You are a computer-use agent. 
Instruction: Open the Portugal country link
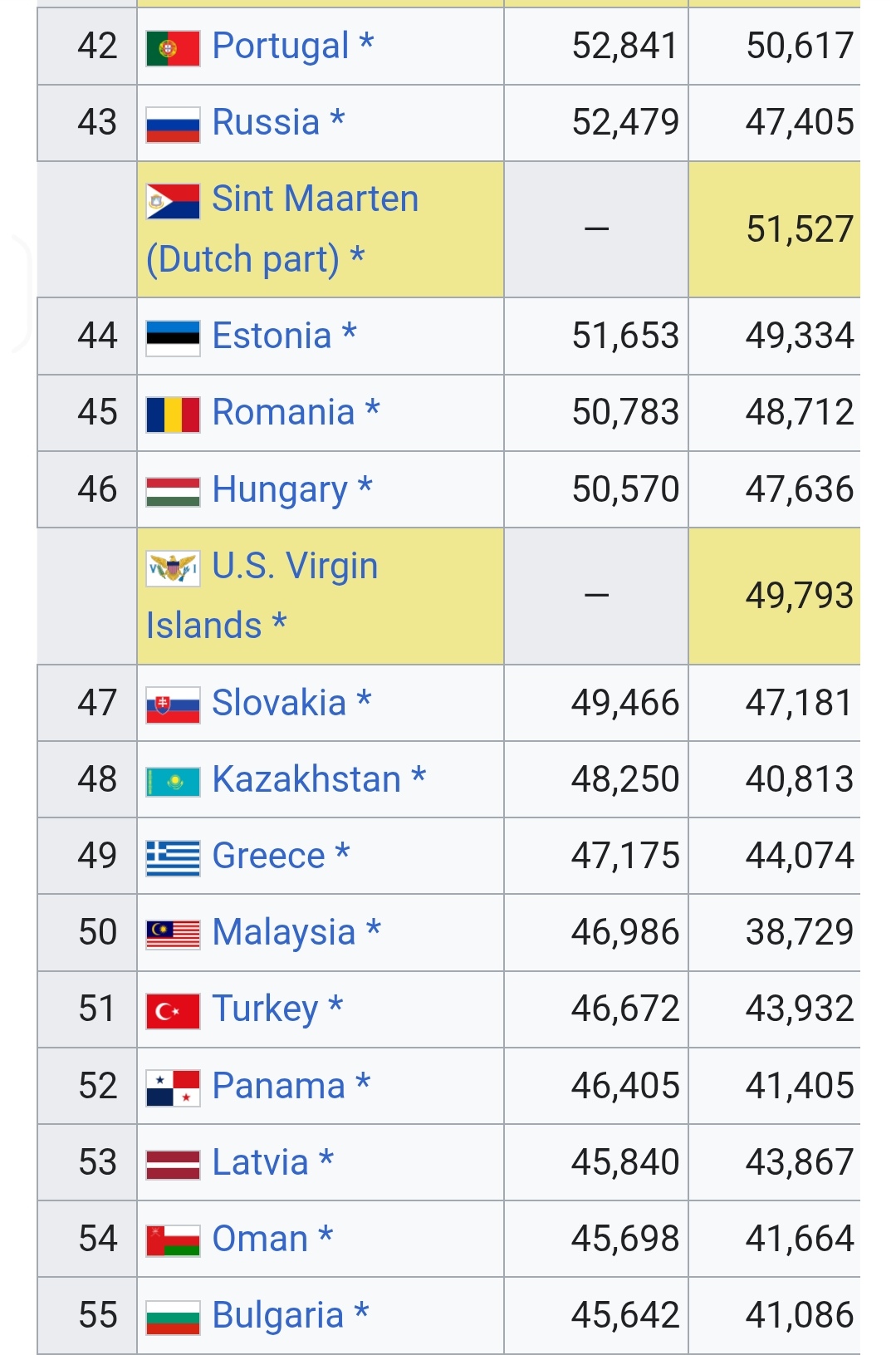[280, 47]
